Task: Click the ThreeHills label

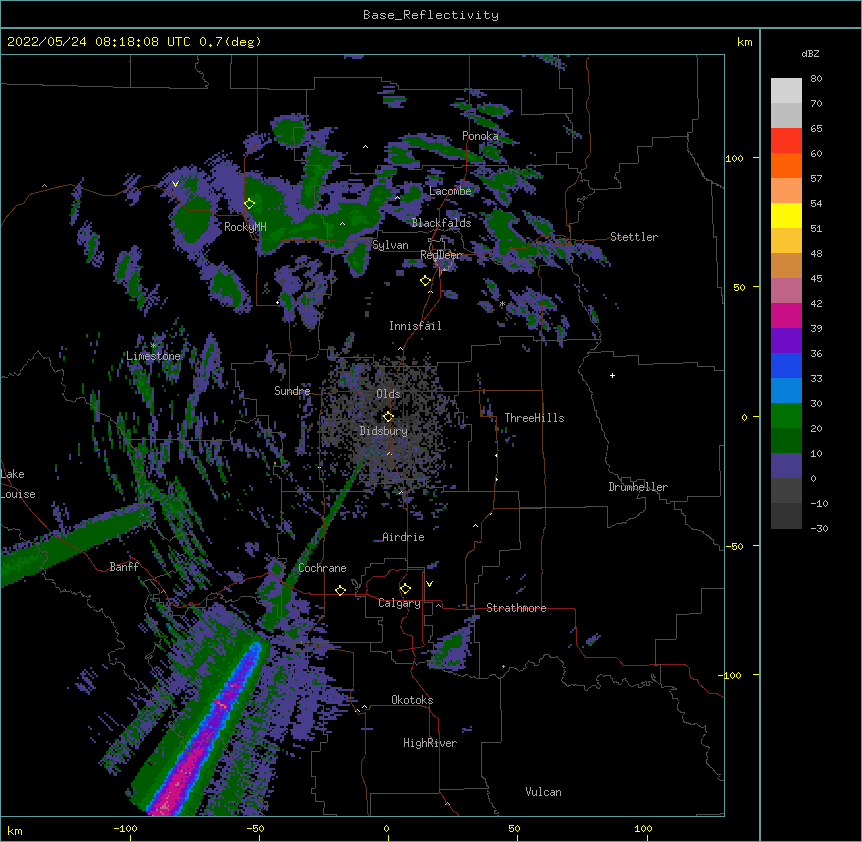Action: [x=534, y=418]
